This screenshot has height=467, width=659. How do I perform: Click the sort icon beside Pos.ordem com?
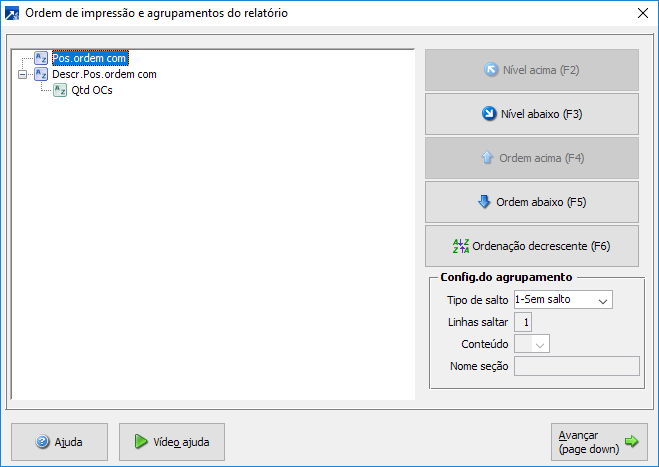pyautogui.click(x=41, y=58)
